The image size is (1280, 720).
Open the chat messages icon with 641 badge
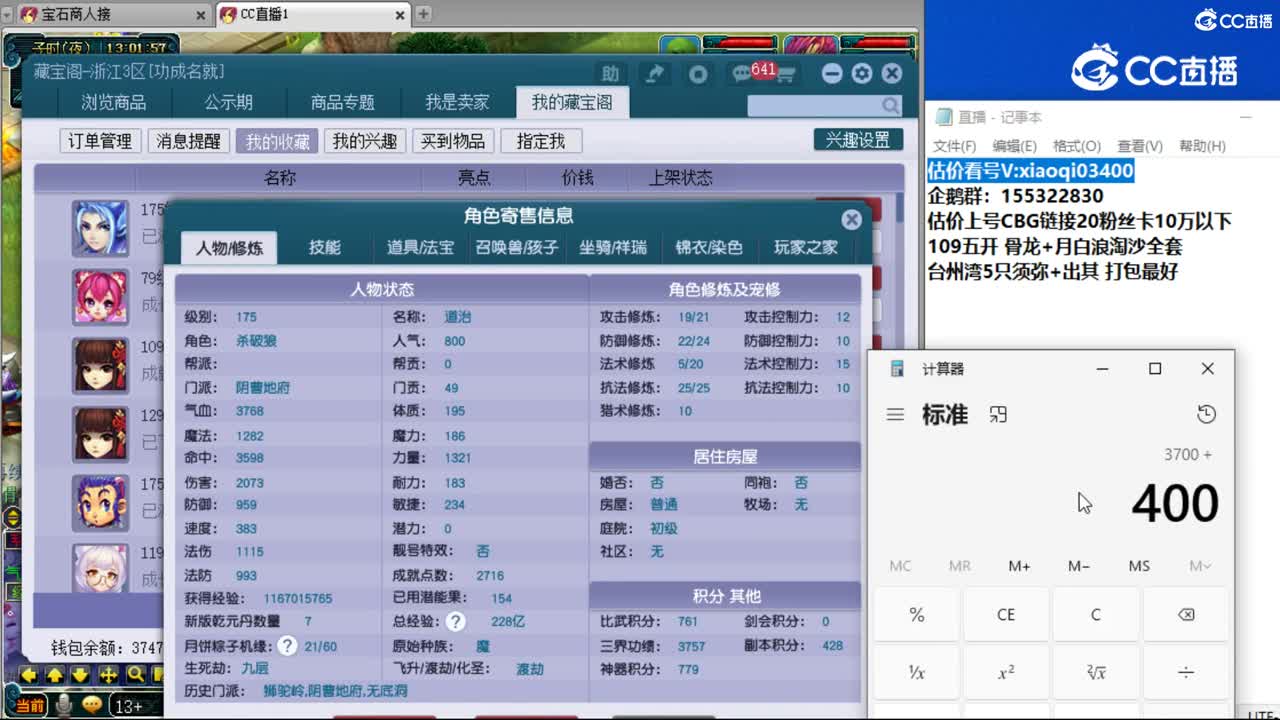(740, 74)
